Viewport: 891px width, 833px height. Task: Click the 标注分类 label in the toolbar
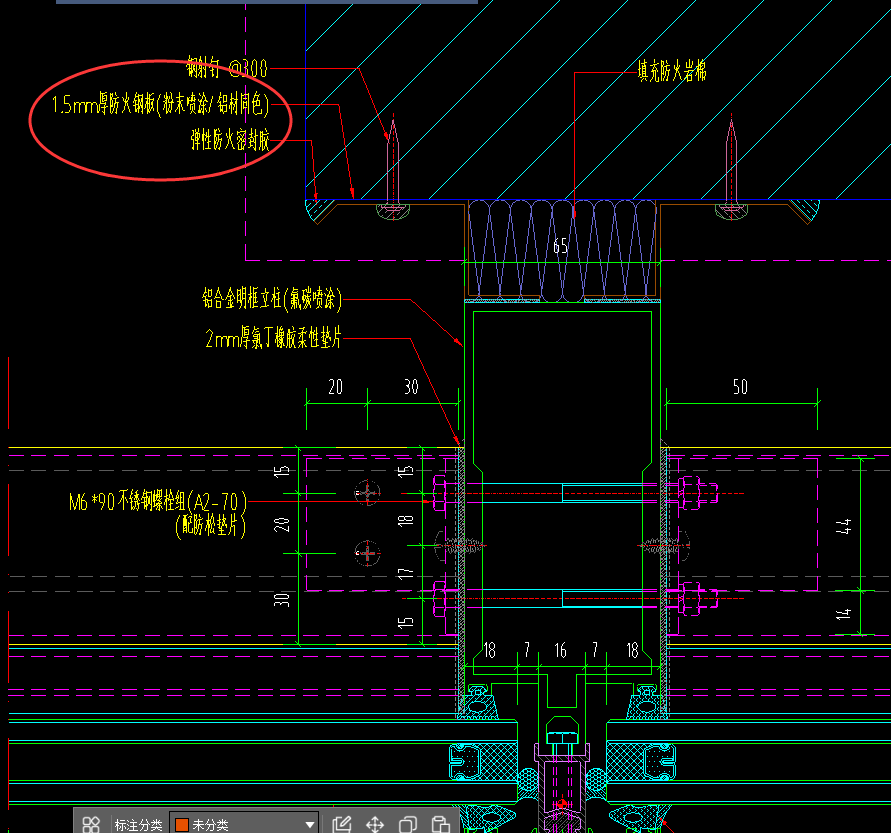tap(138, 825)
